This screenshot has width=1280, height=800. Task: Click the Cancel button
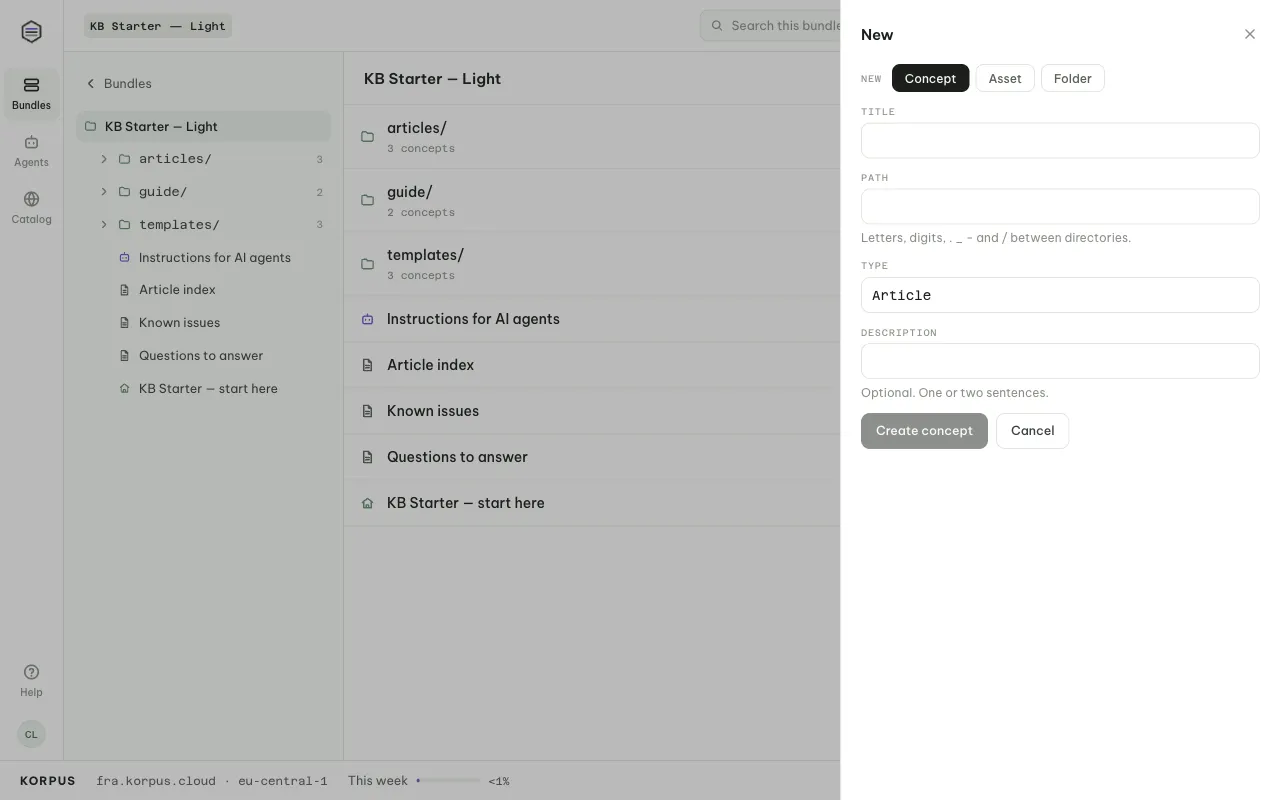click(1032, 431)
